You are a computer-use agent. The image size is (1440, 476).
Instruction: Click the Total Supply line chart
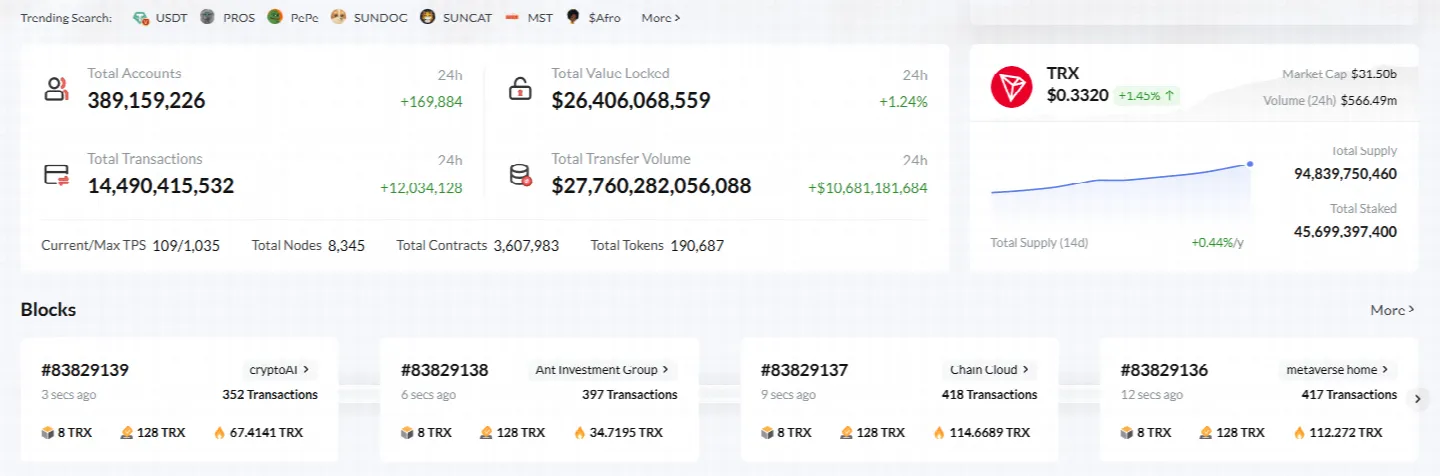coord(1121,190)
